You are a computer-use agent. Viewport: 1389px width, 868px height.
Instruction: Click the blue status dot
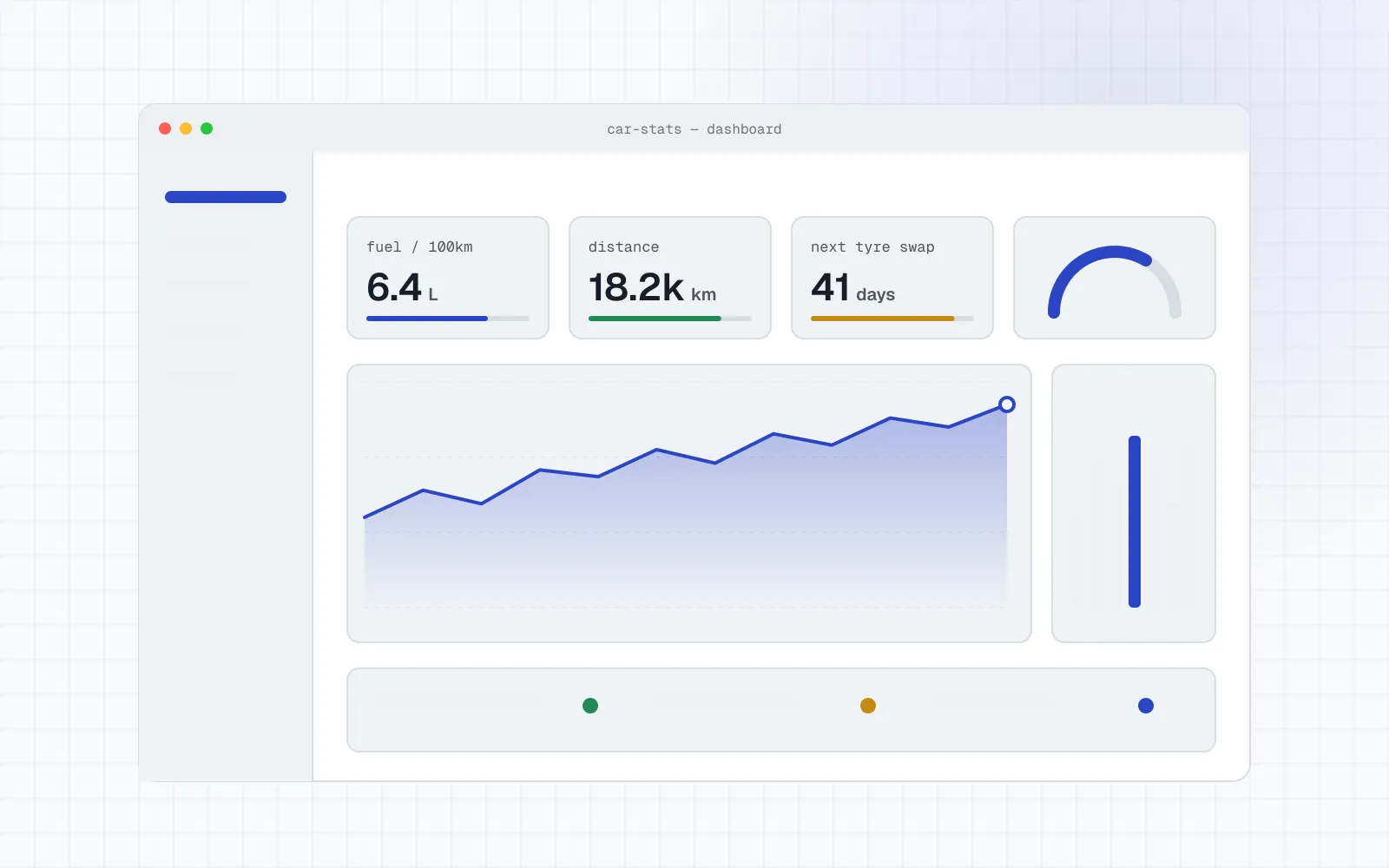tap(1146, 706)
